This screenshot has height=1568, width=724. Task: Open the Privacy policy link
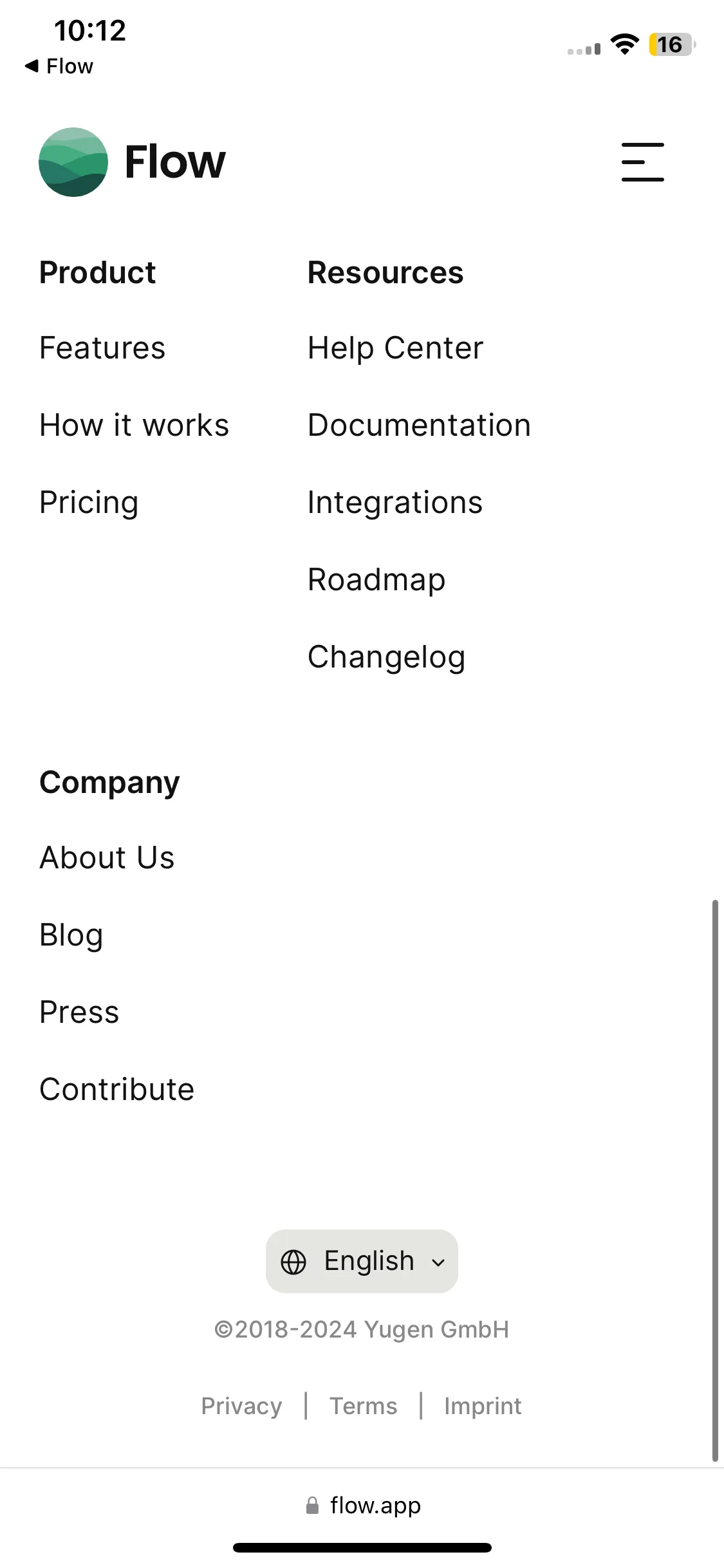coord(241,1406)
